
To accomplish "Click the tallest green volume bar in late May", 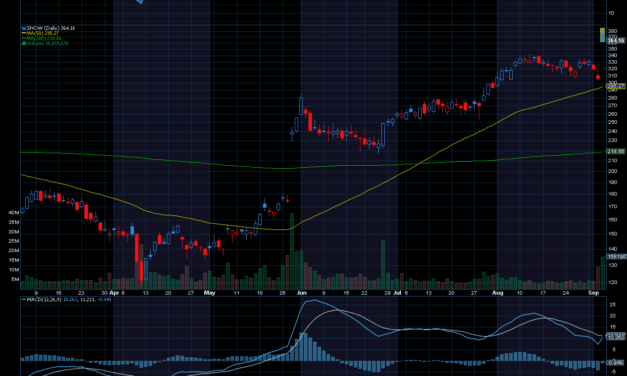I will point(292,251).
